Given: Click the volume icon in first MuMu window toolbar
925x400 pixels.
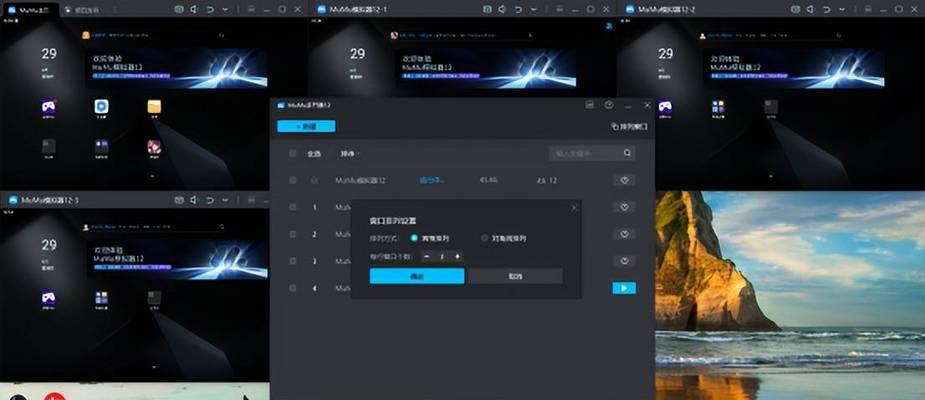Looking at the screenshot, I should 194,9.
